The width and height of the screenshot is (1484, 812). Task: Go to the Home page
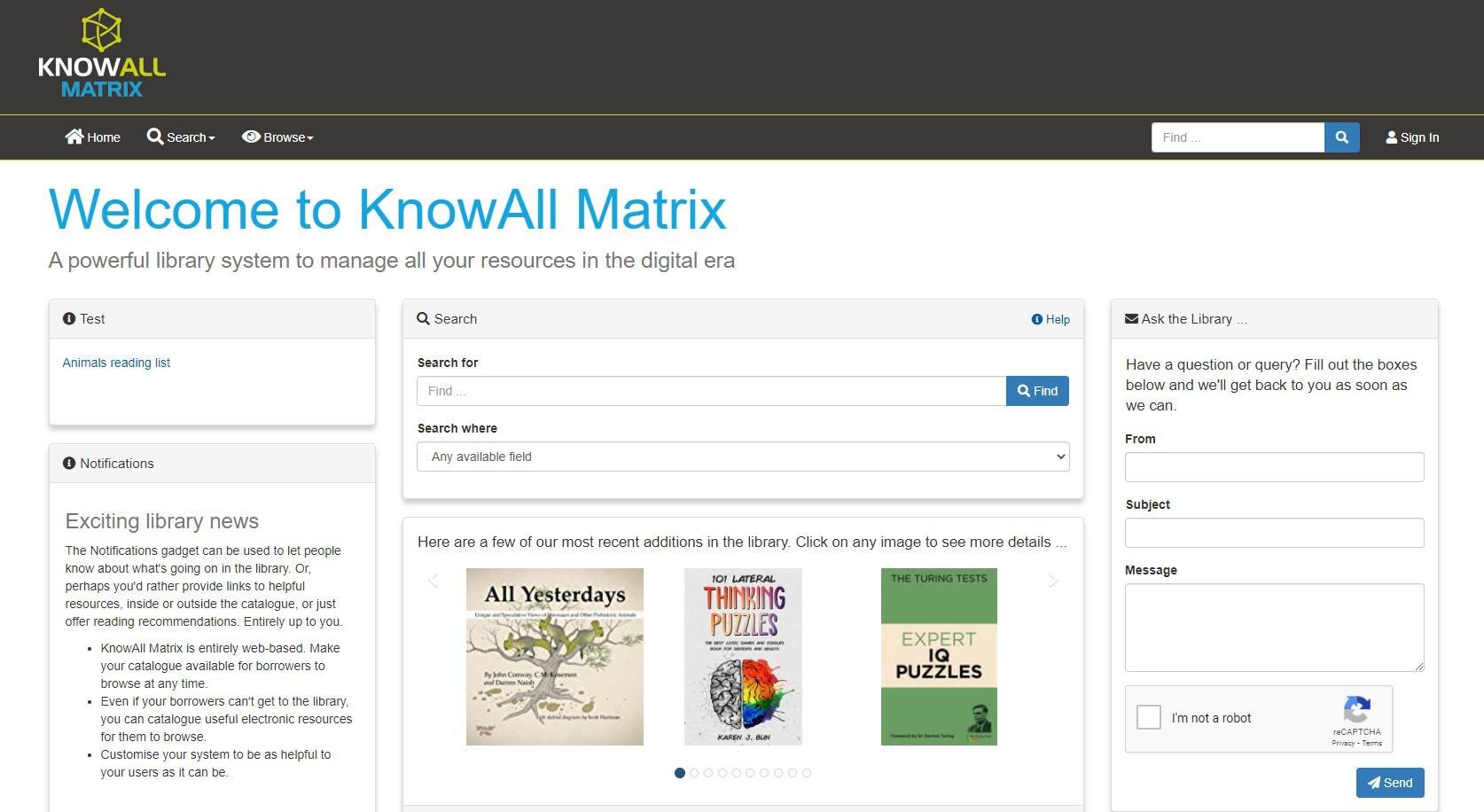(92, 137)
